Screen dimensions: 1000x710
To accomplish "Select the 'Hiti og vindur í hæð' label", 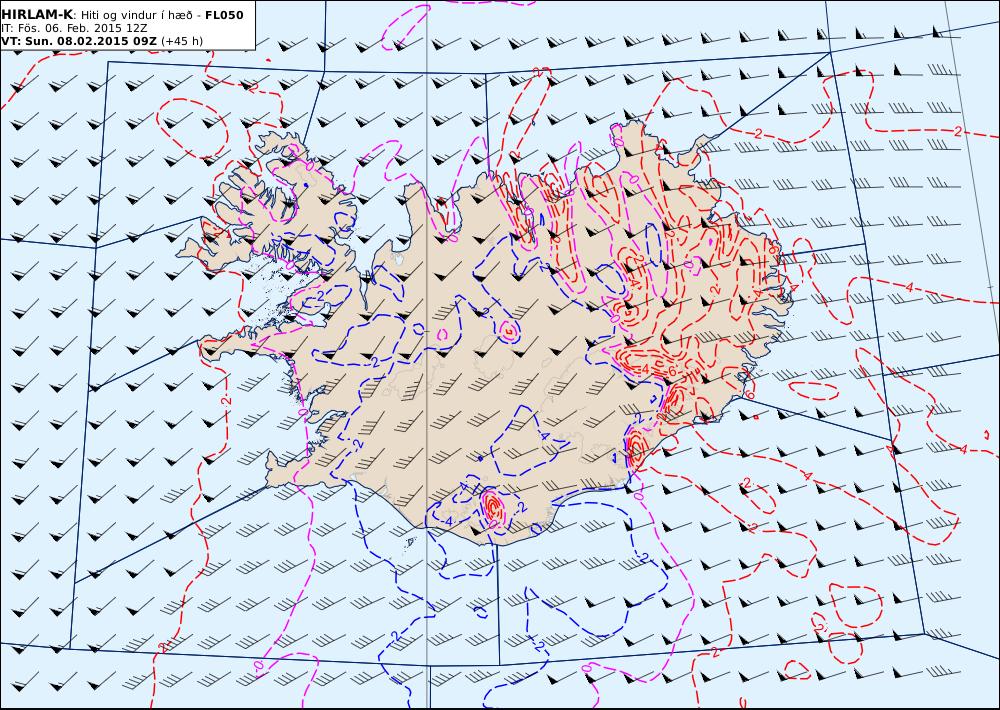I will click(x=136, y=15).
